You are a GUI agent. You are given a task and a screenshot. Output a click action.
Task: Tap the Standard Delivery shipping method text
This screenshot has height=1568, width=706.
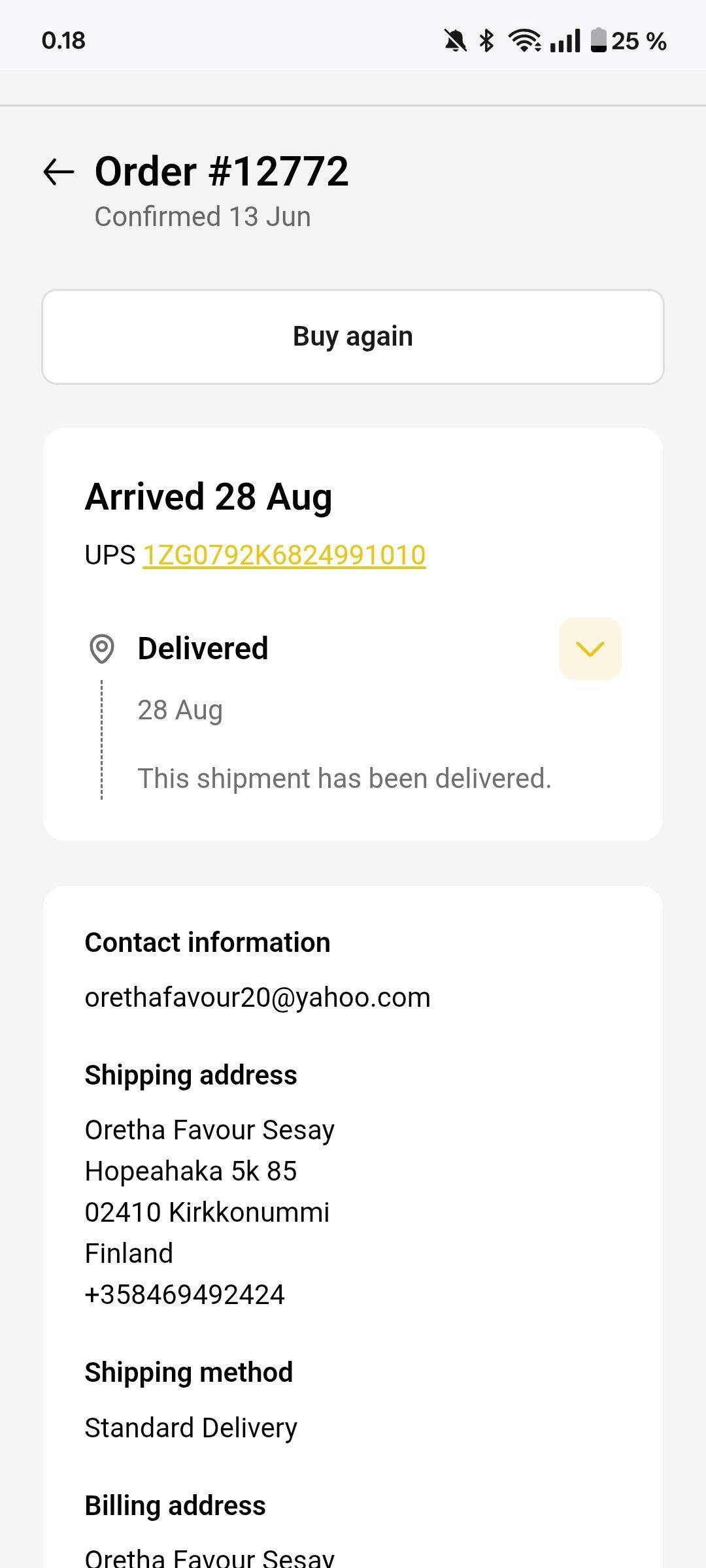click(191, 1428)
